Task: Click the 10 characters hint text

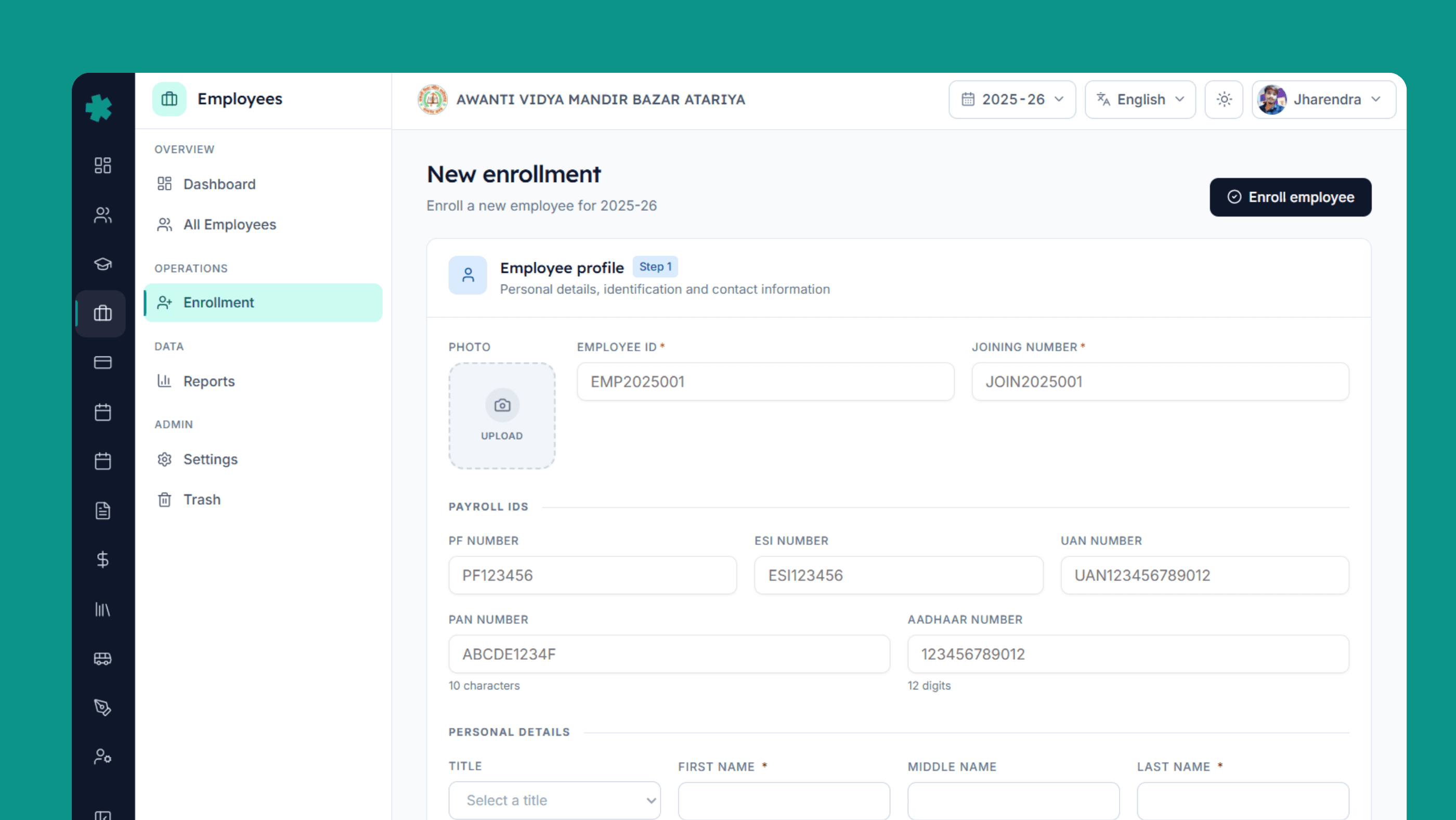Action: tap(484, 685)
